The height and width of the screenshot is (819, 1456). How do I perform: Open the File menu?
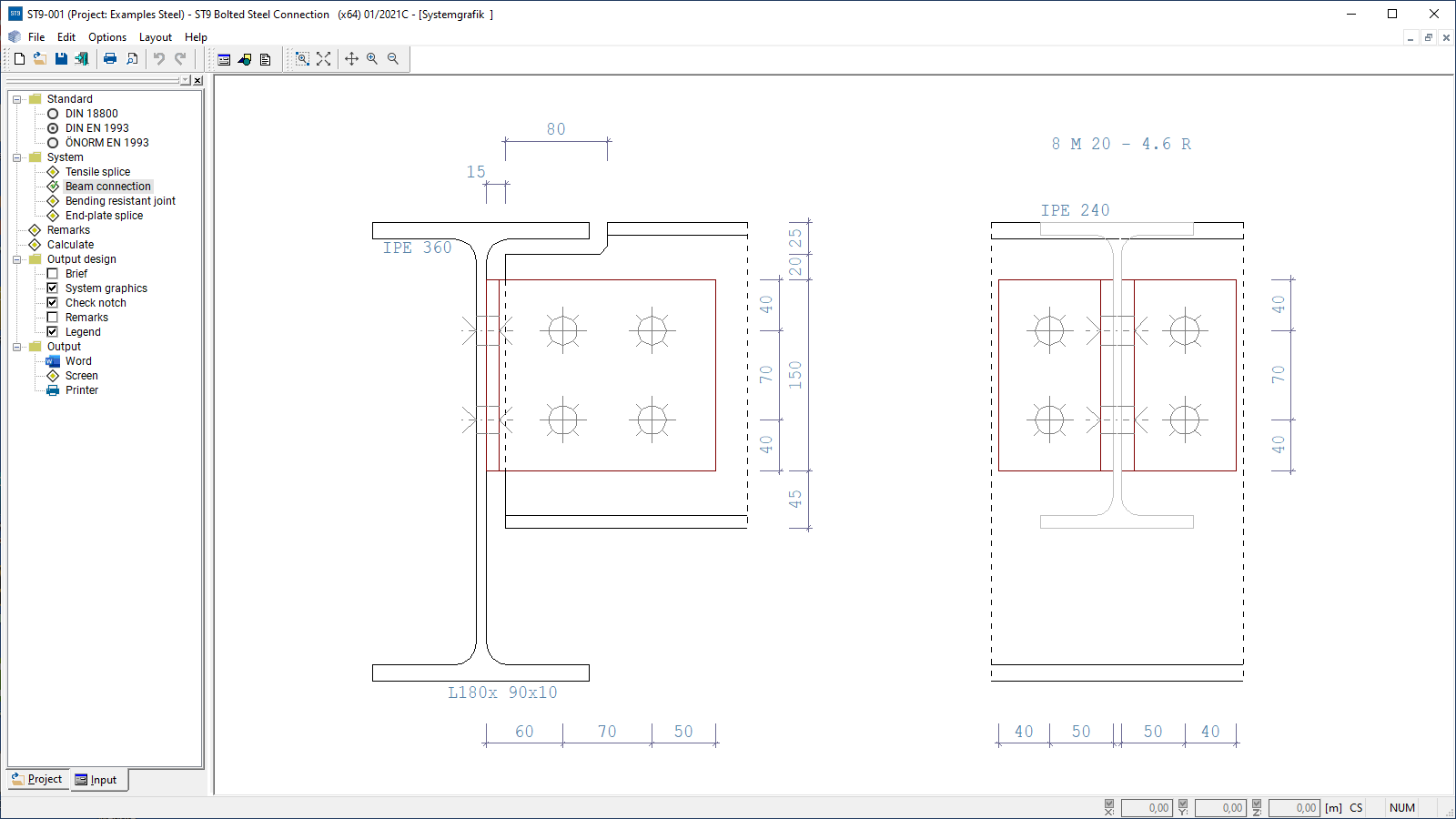[36, 37]
